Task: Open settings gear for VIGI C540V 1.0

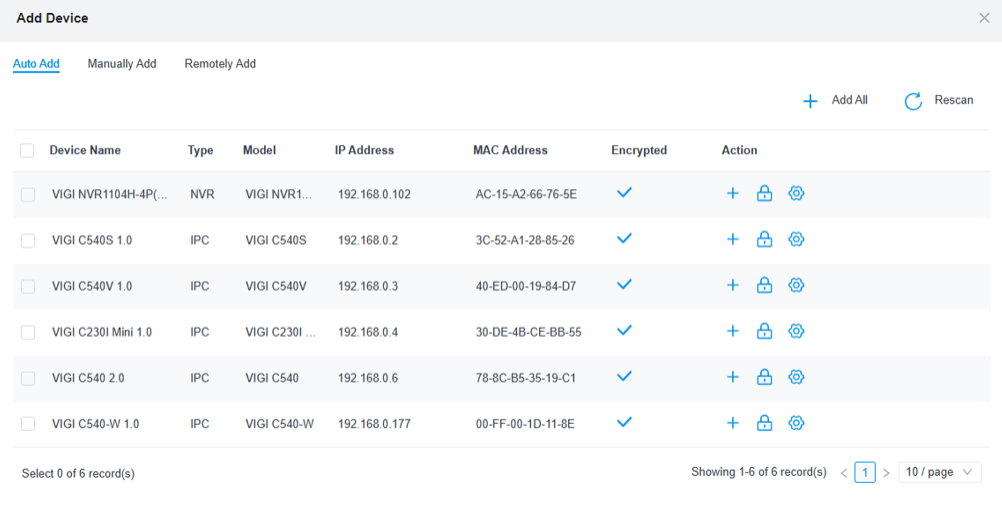Action: click(796, 286)
